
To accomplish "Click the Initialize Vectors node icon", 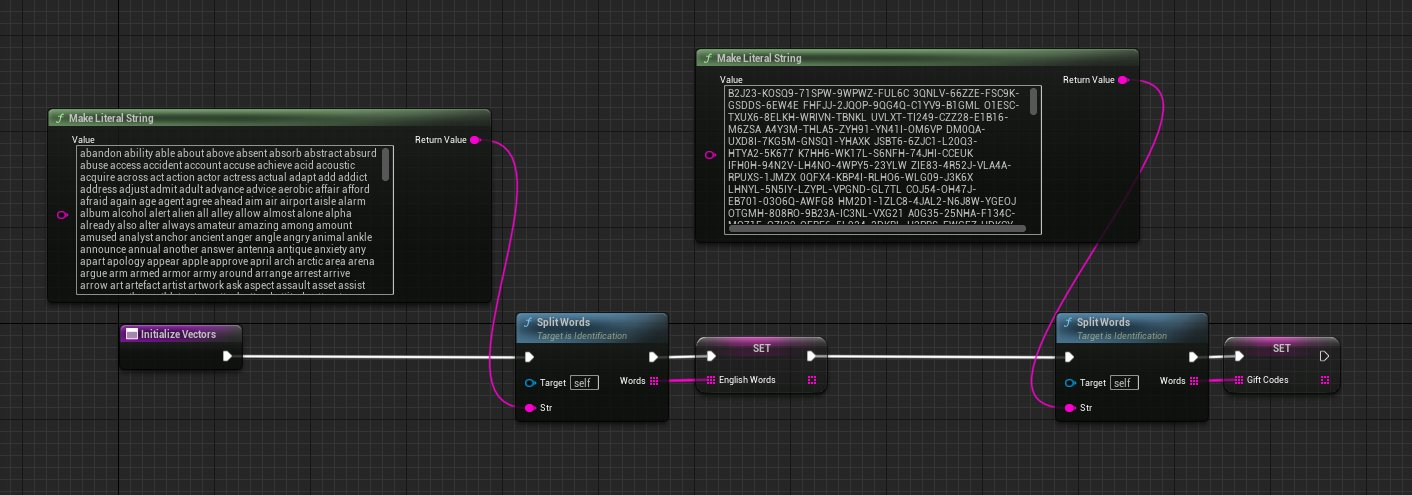I will [x=132, y=334].
